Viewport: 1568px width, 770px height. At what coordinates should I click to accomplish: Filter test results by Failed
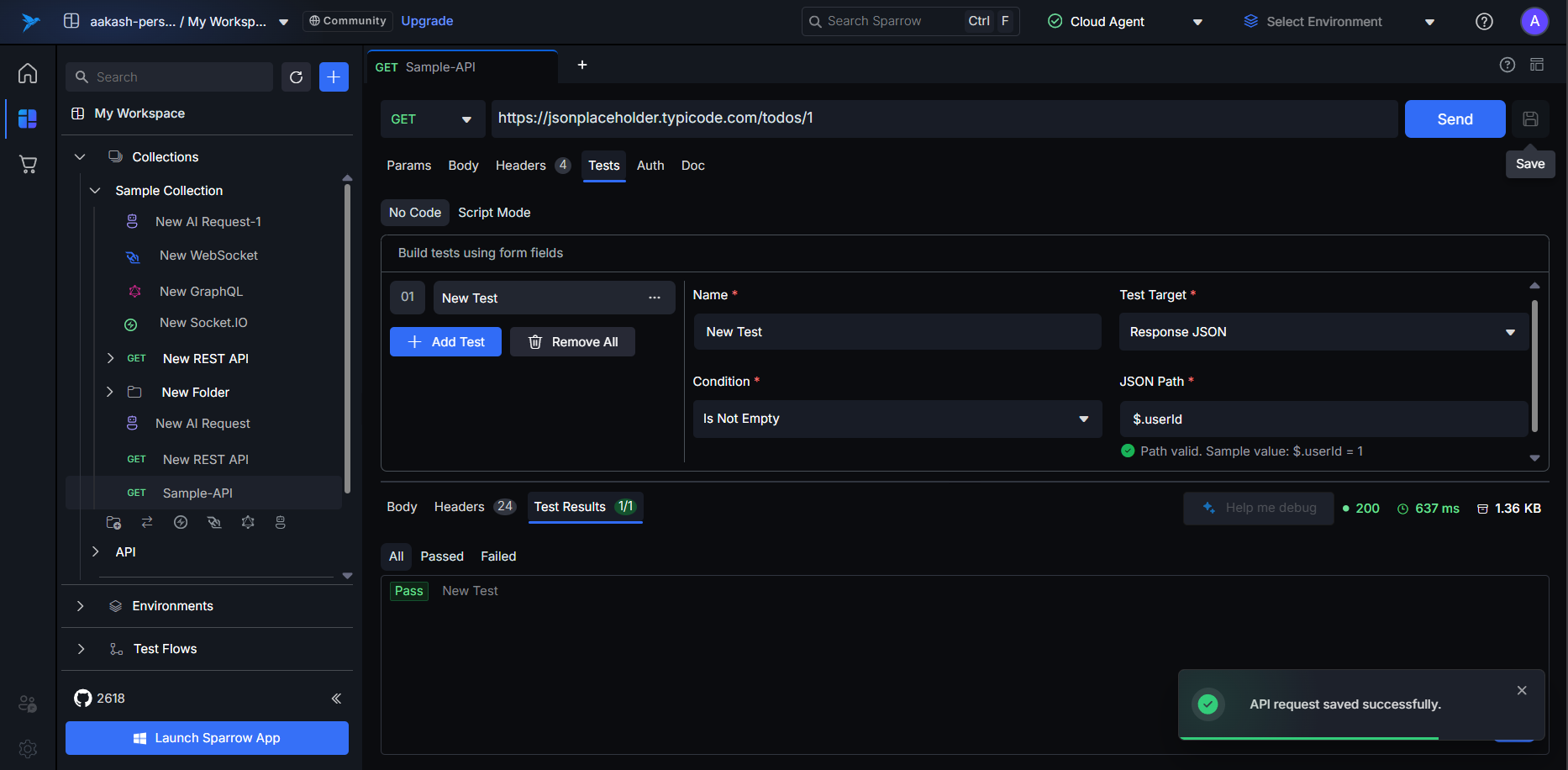coord(498,556)
